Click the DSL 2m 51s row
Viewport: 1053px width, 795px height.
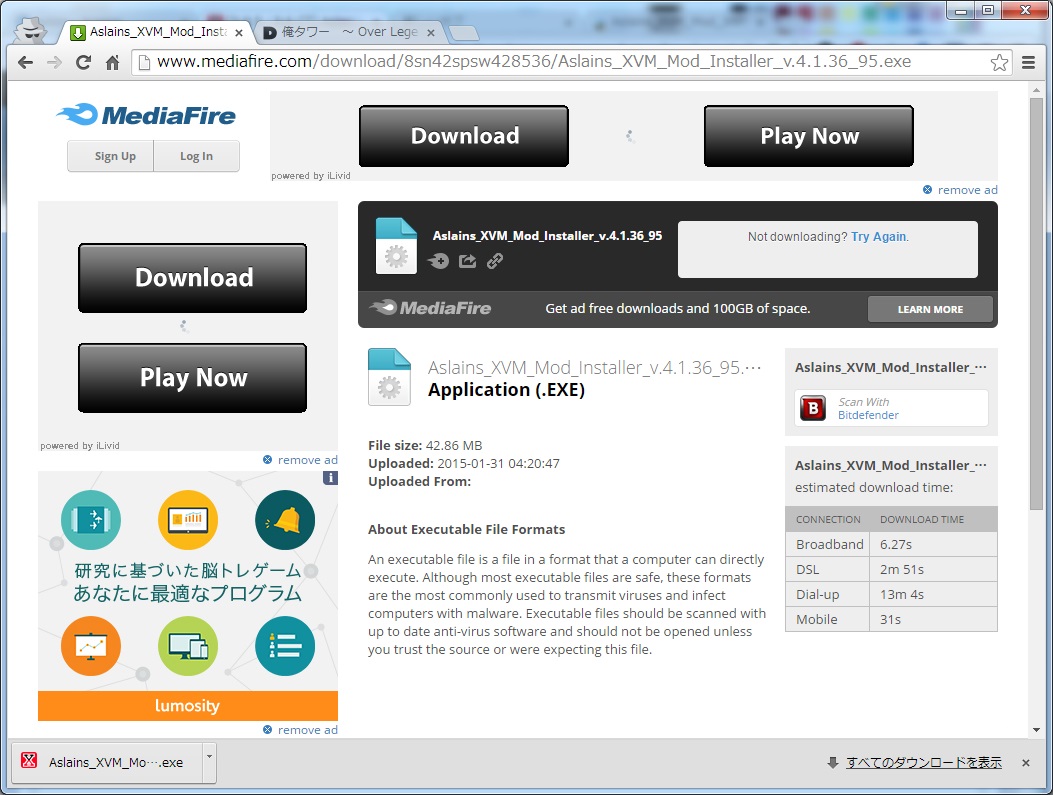[x=891, y=569]
